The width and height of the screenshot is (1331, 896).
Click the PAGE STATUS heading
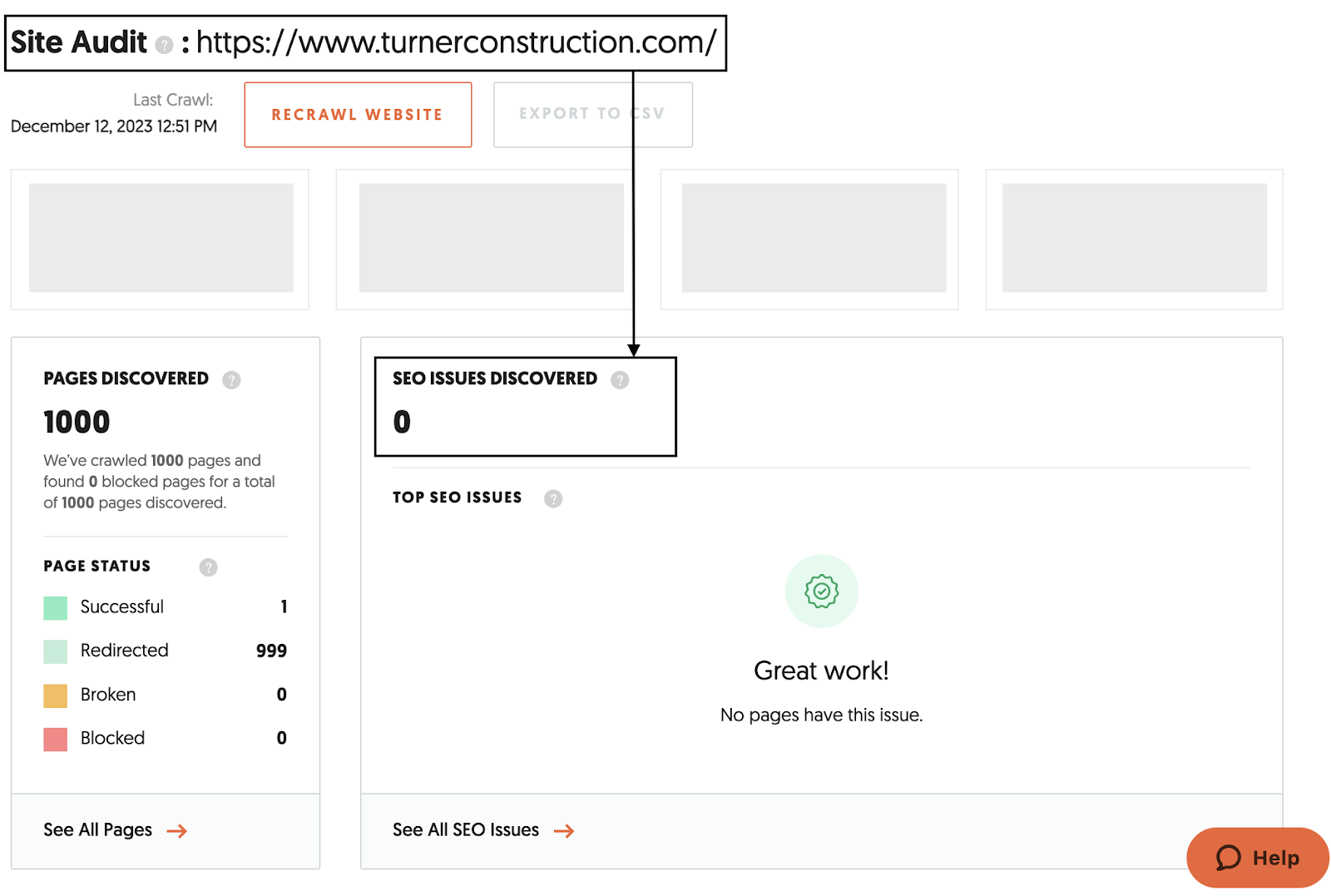click(x=97, y=567)
